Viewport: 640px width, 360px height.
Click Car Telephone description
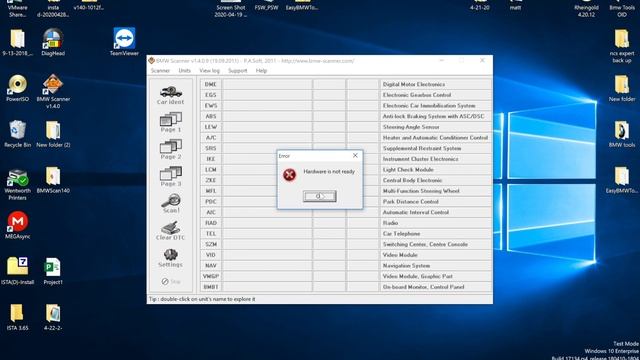(401, 233)
